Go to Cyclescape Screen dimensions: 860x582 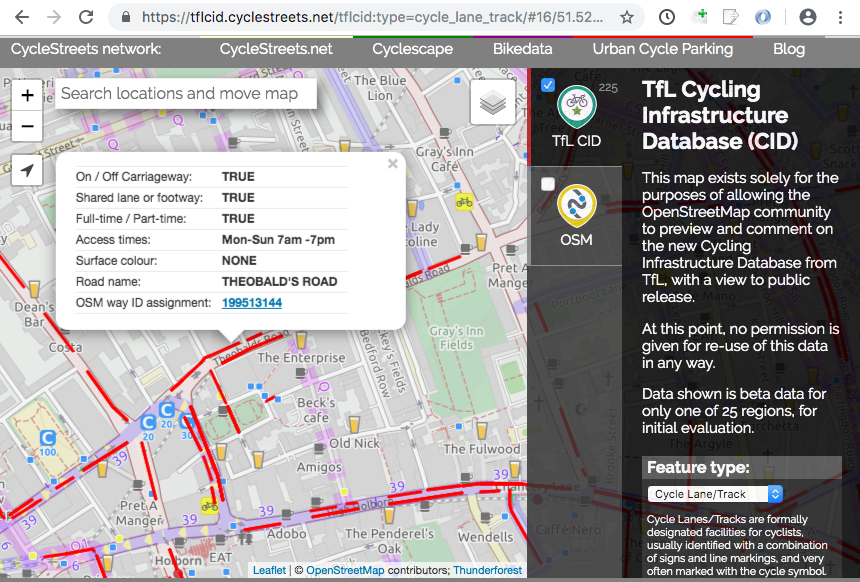click(x=412, y=49)
